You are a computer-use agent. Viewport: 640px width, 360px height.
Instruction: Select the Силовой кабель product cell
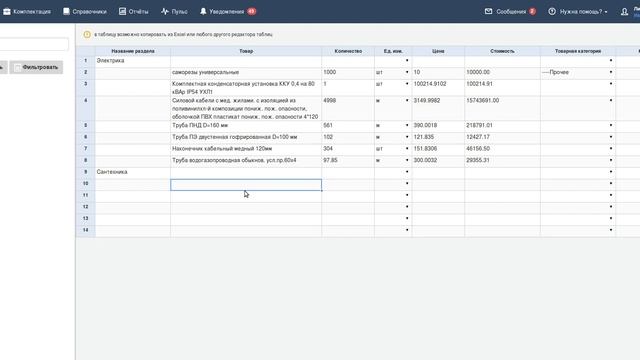pyautogui.click(x=246, y=109)
